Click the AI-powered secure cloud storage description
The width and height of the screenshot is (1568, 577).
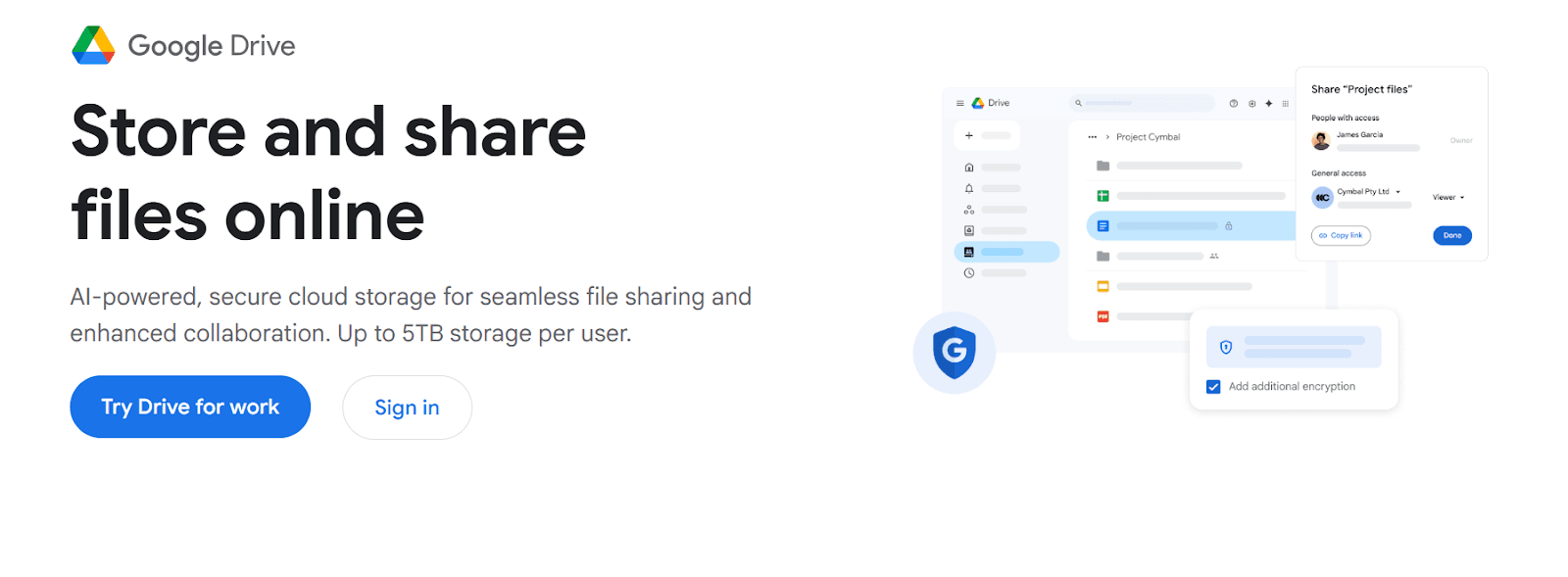(x=411, y=314)
